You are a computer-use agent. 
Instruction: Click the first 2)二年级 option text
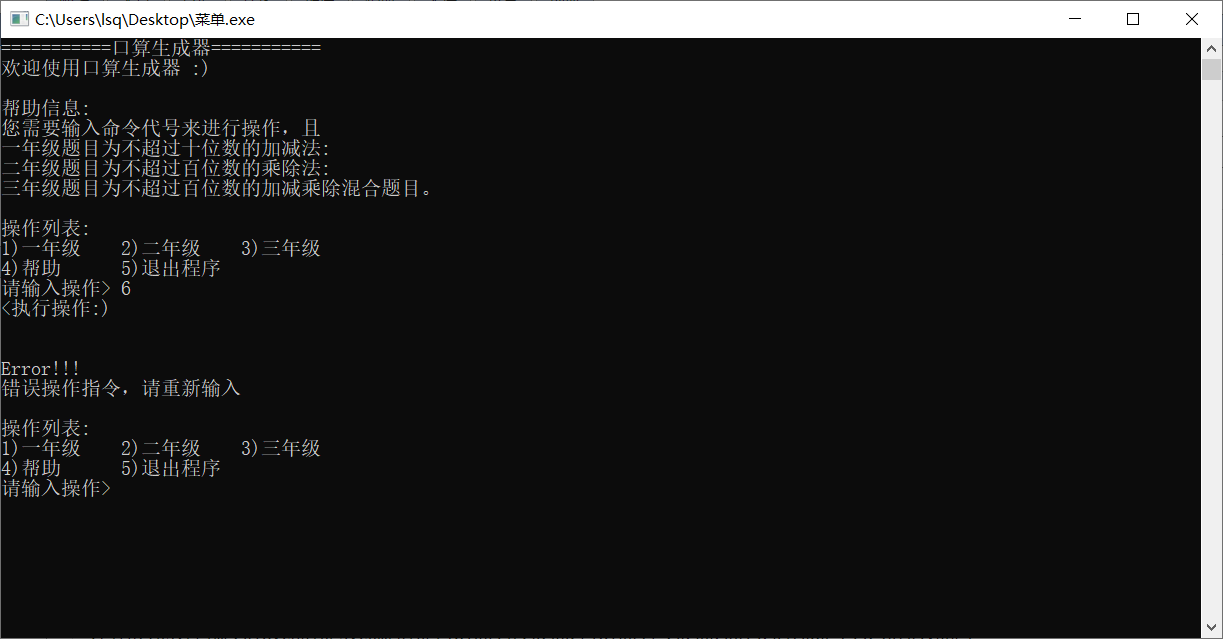pyautogui.click(x=161, y=249)
